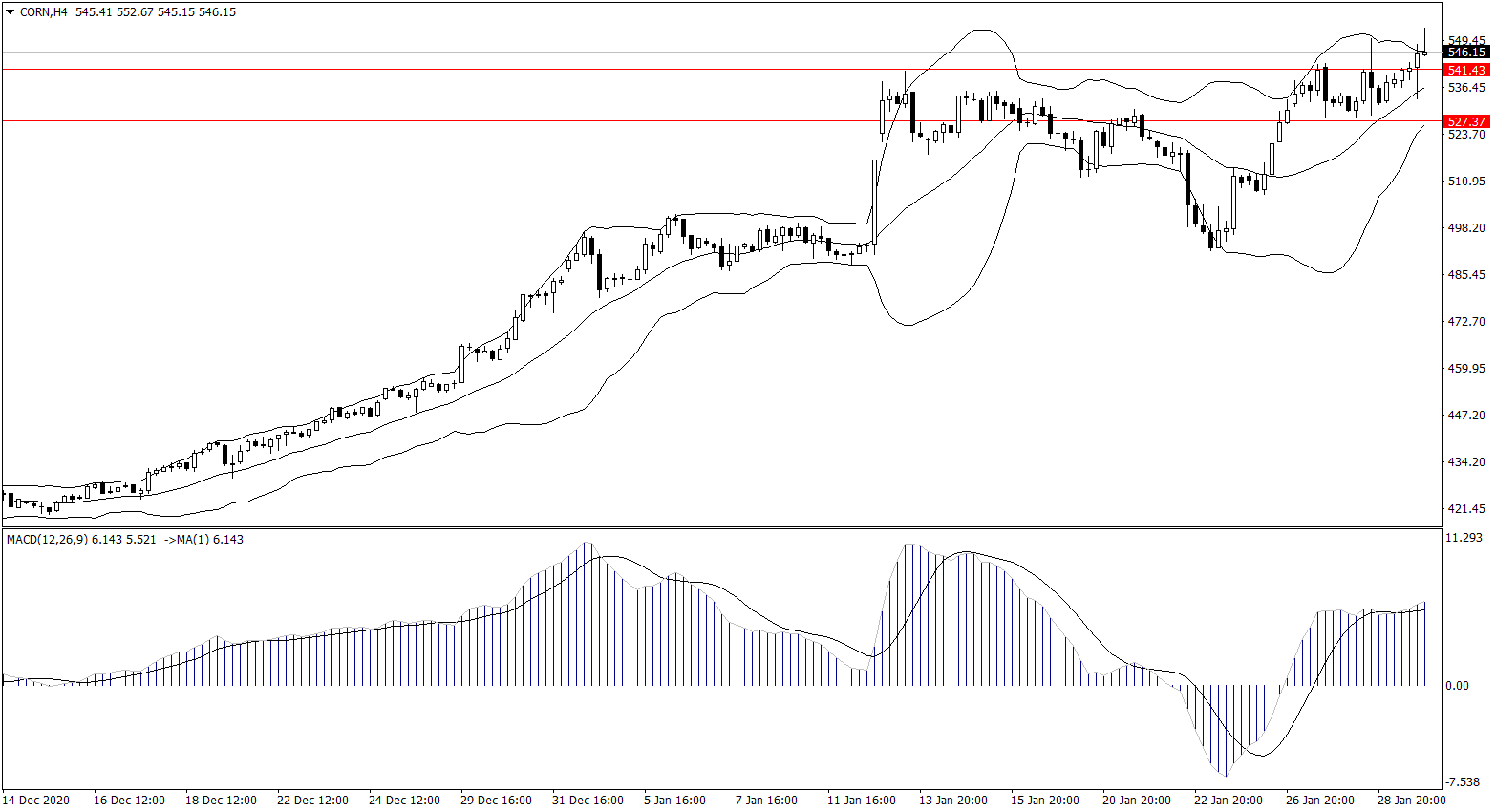
Task: Click the 14 Dec 2020 date label
Action: coord(36,801)
